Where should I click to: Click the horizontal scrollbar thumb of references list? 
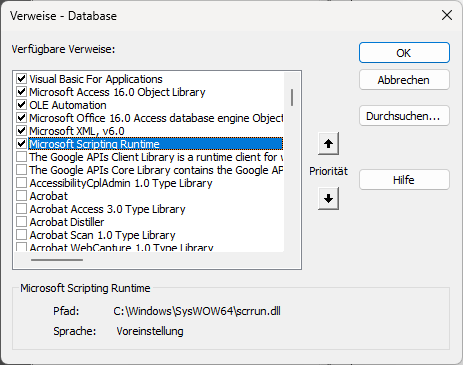57,260
